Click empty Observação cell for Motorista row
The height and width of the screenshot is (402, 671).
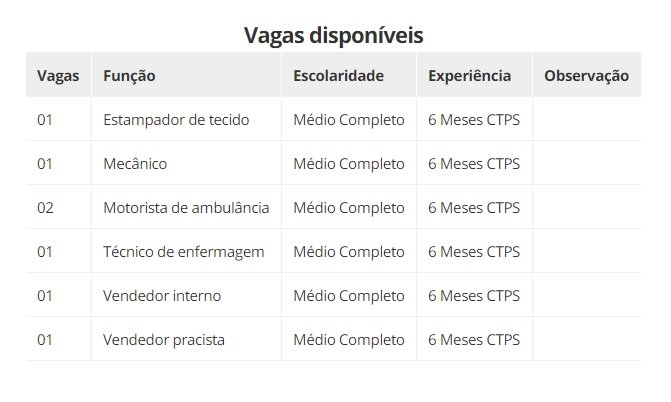click(x=587, y=208)
